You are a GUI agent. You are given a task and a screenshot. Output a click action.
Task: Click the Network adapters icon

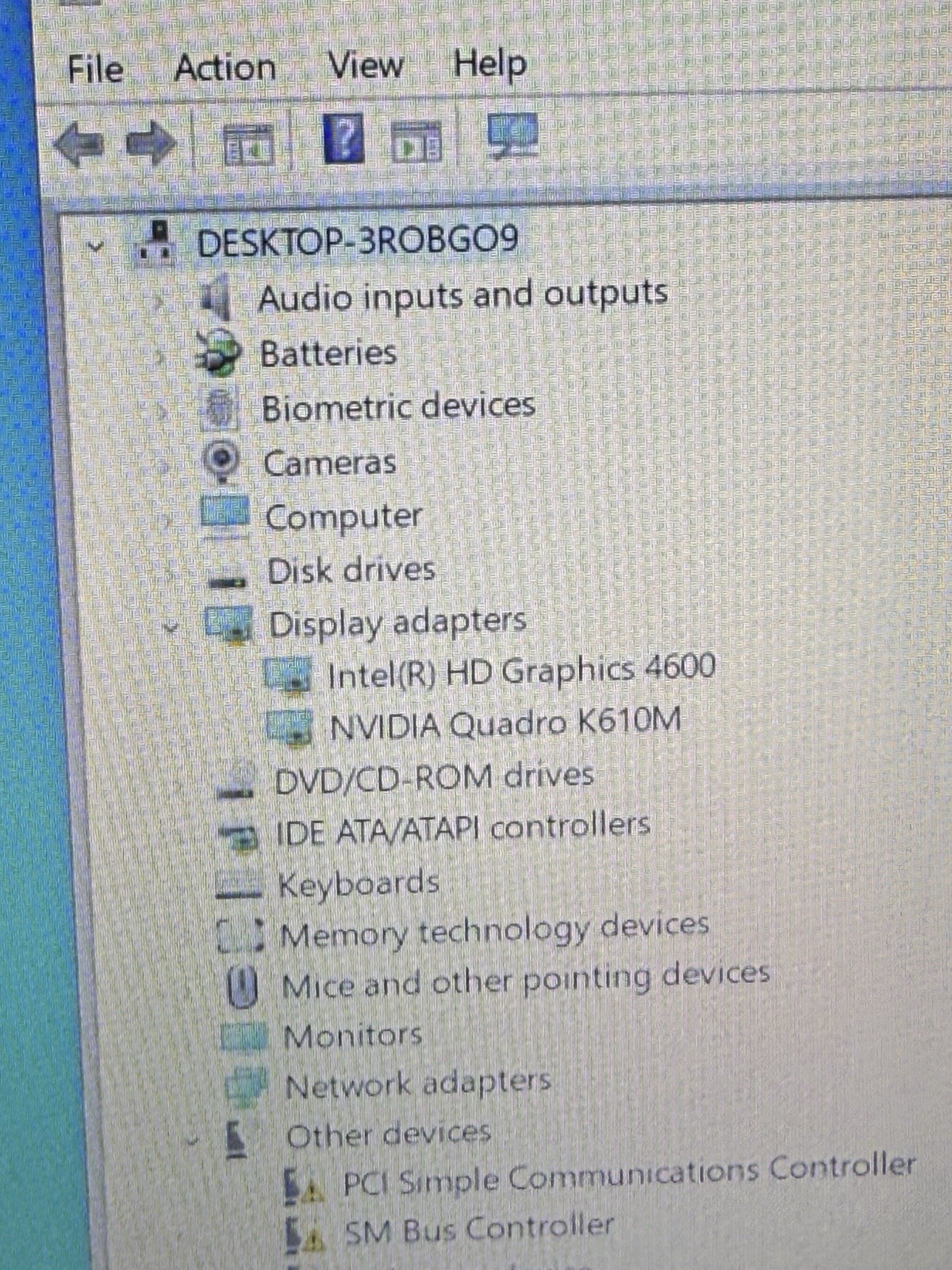(247, 1087)
